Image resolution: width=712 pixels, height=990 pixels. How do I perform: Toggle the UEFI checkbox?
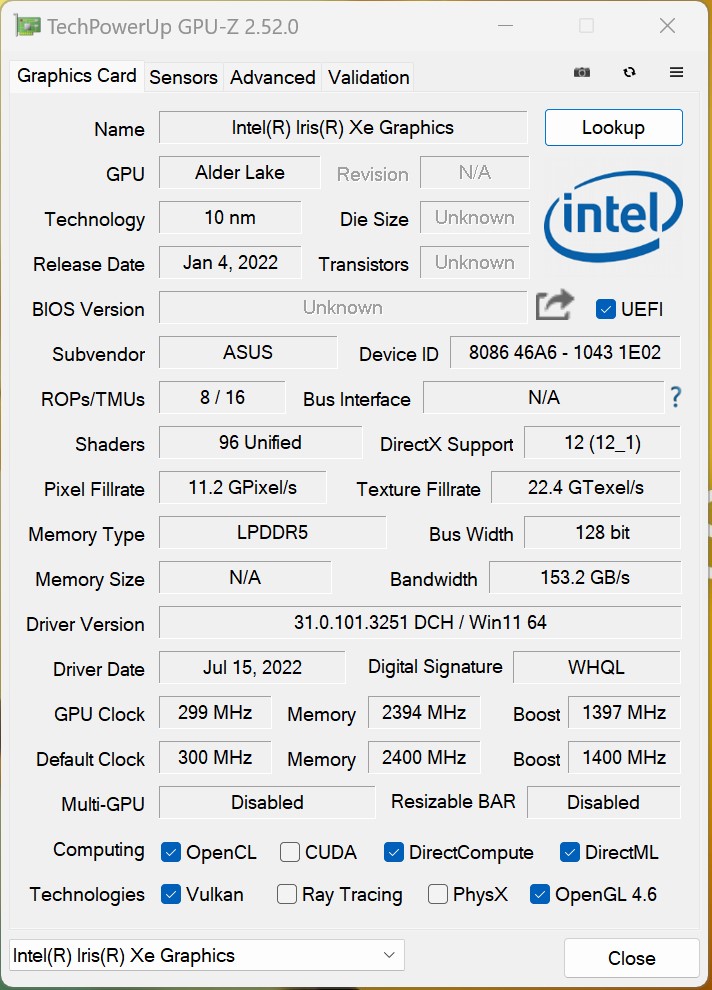coord(605,309)
